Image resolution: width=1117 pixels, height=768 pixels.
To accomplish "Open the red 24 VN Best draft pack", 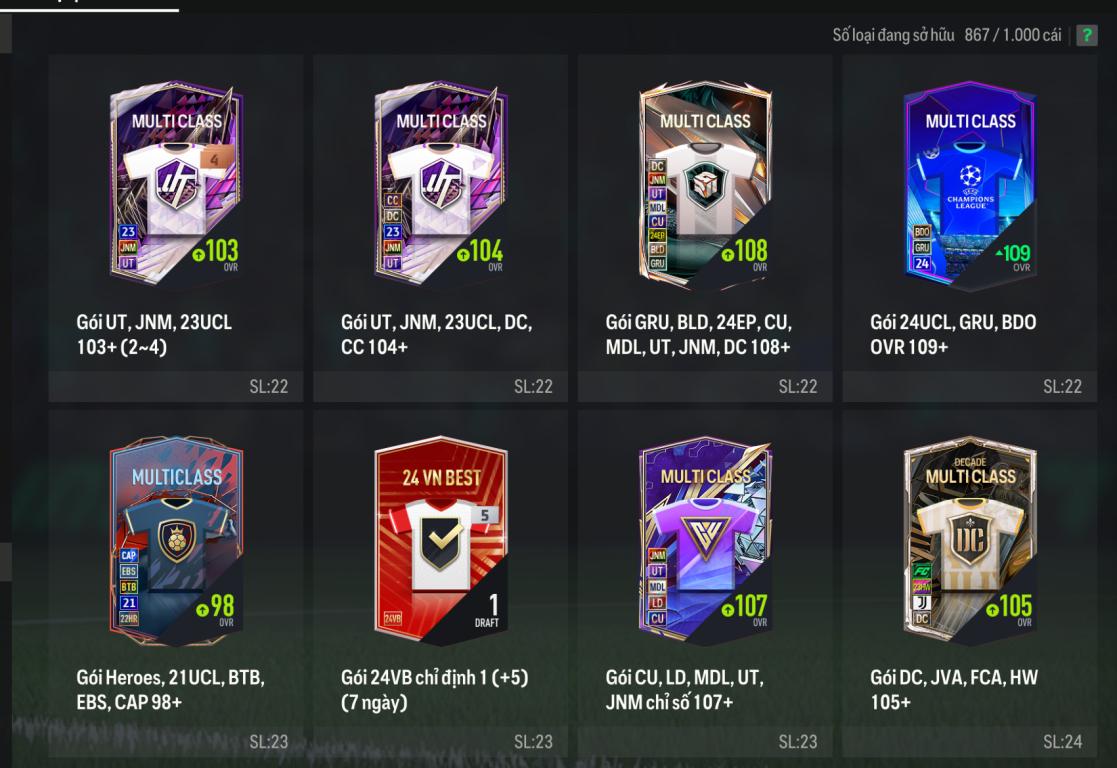I will tap(441, 541).
